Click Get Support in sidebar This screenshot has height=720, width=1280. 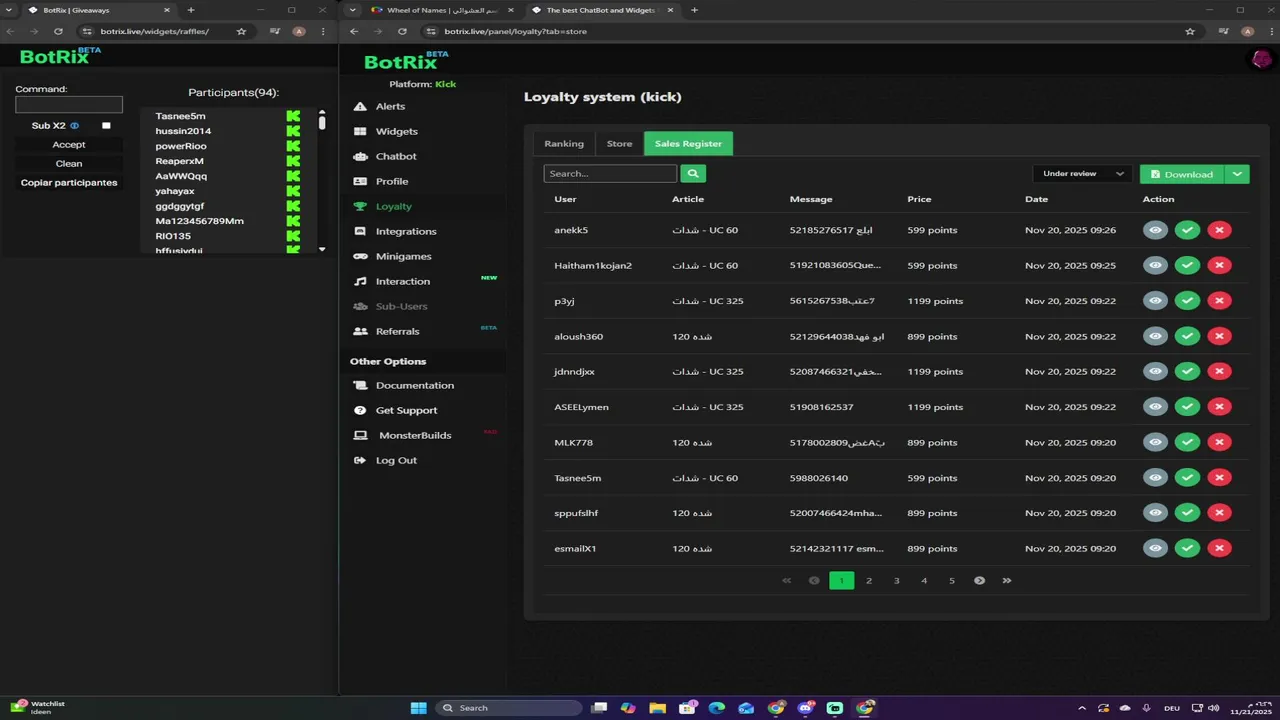[406, 410]
